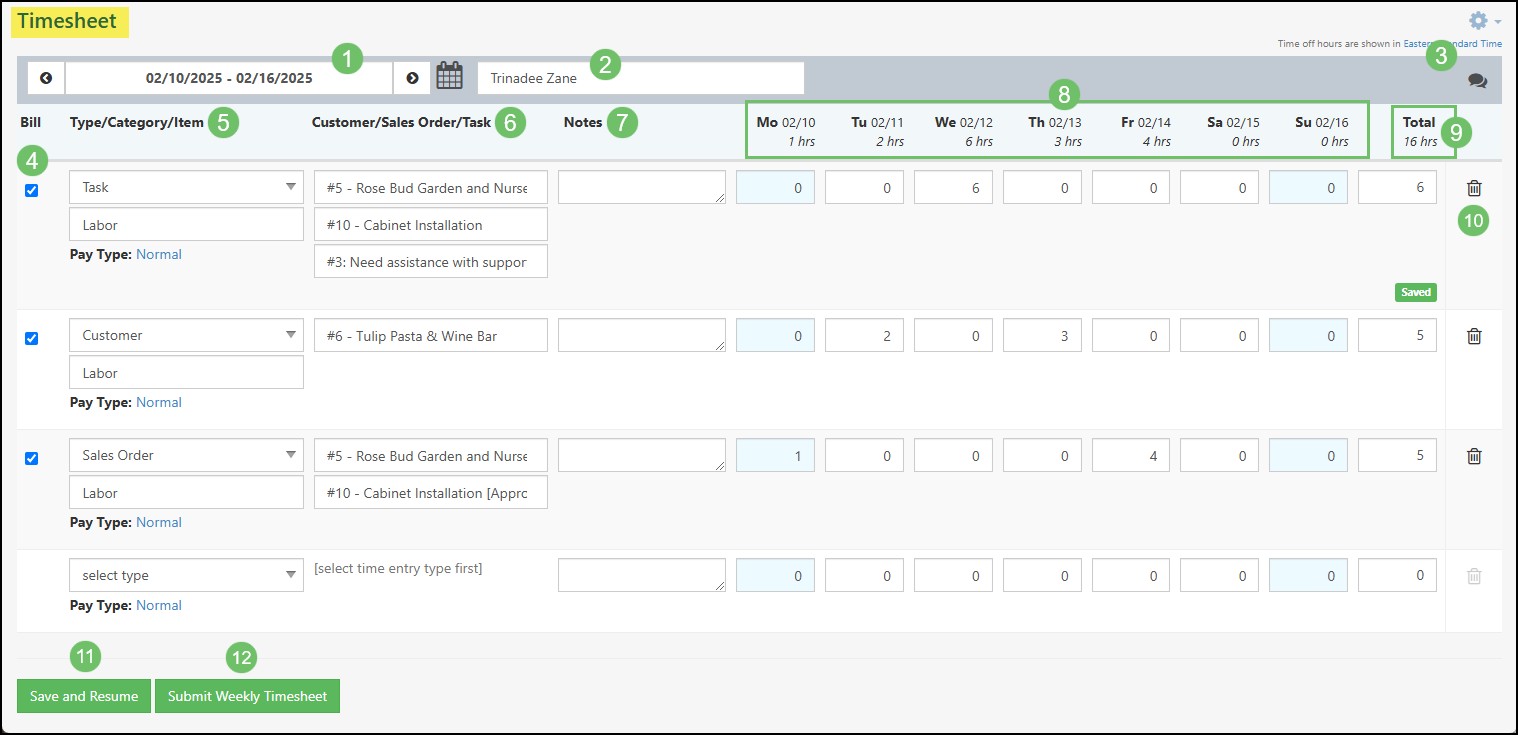Click Normal pay type link in Customer row
The image size is (1518, 735).
159,403
